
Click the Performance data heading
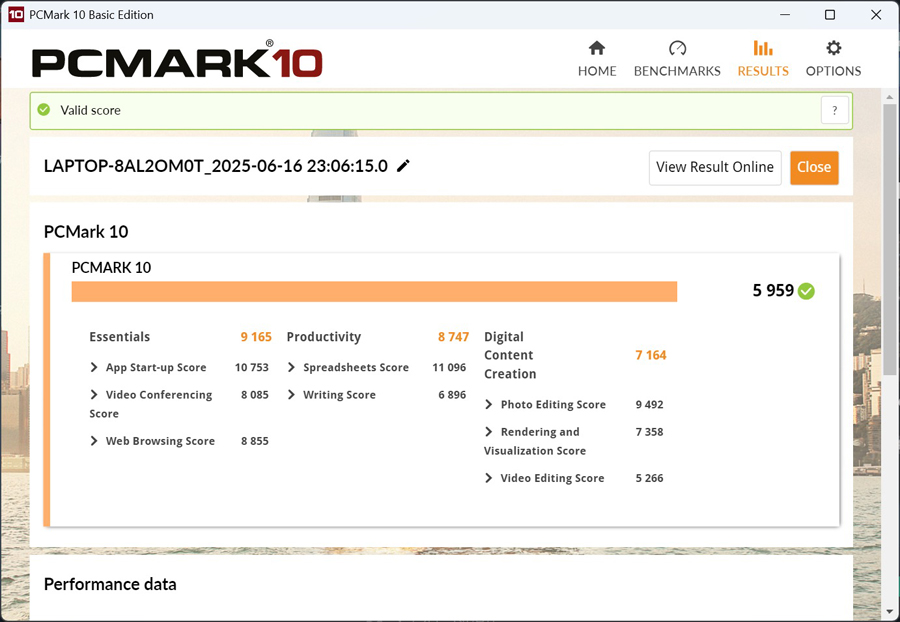click(110, 584)
